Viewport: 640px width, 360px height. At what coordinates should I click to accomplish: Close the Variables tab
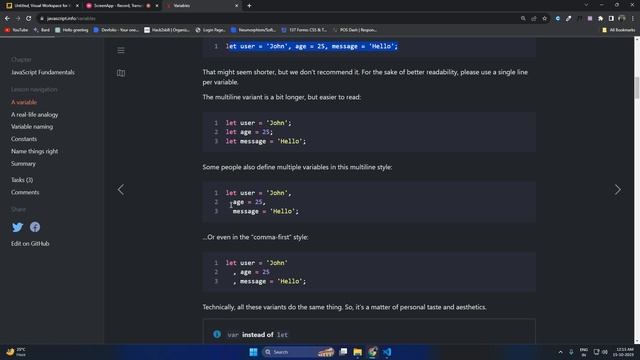click(236, 6)
